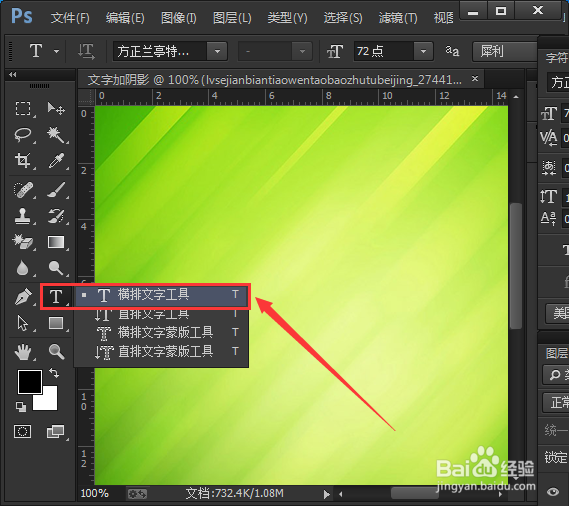Viewport: 569px width, 506px height.
Task: Click the vertical scrollbar thumb
Action: point(516,266)
